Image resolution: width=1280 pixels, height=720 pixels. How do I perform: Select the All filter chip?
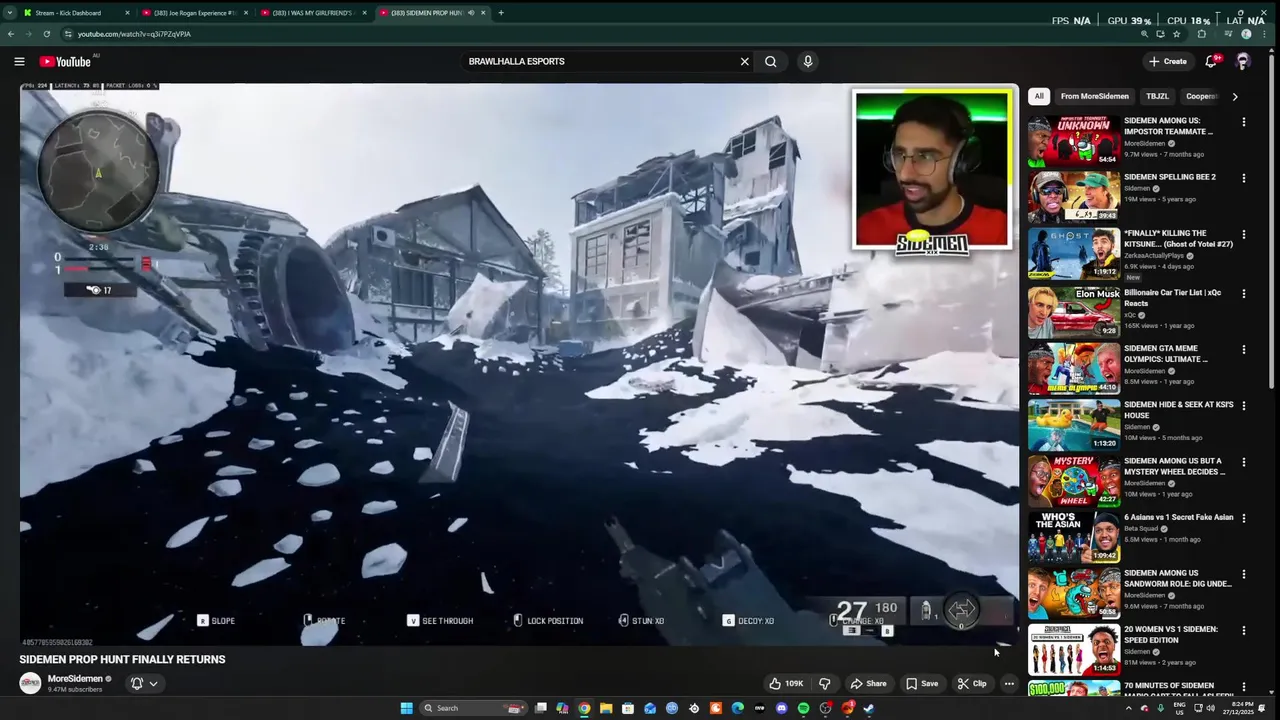point(1039,96)
